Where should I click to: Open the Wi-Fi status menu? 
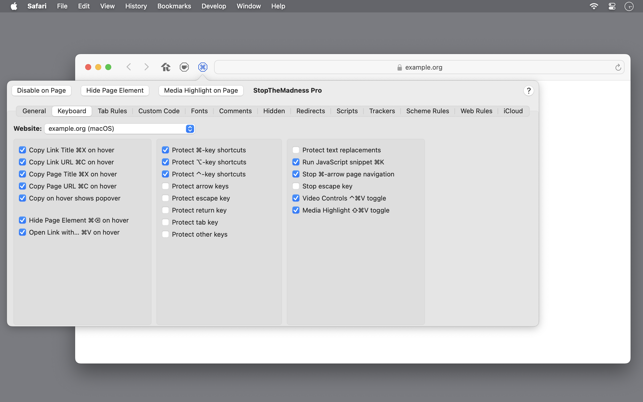point(594,6)
